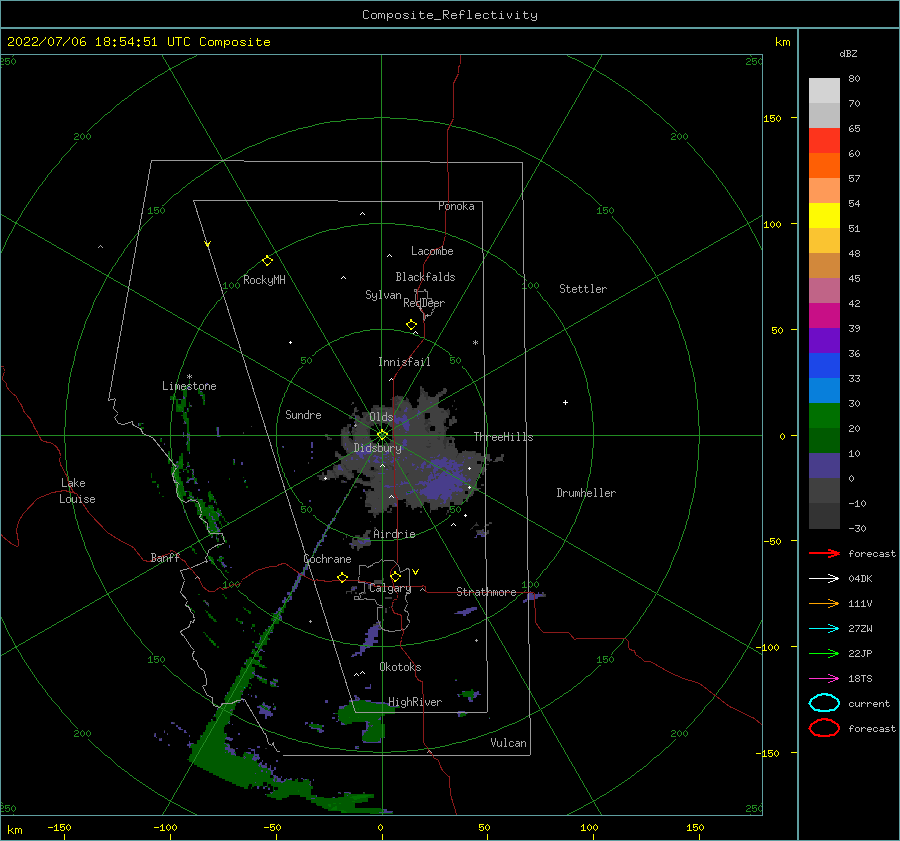The height and width of the screenshot is (841, 900).
Task: Select the light gray 80-70 dBZ swatch
Action: 824,91
